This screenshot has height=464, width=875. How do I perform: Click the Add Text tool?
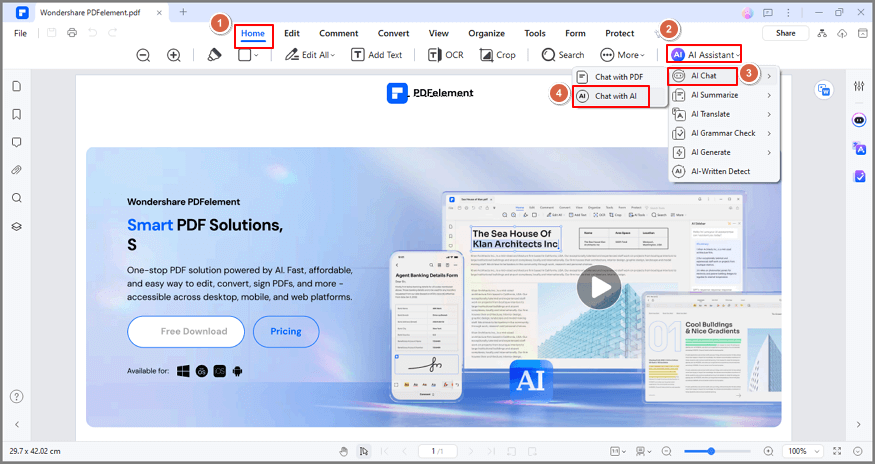click(377, 55)
